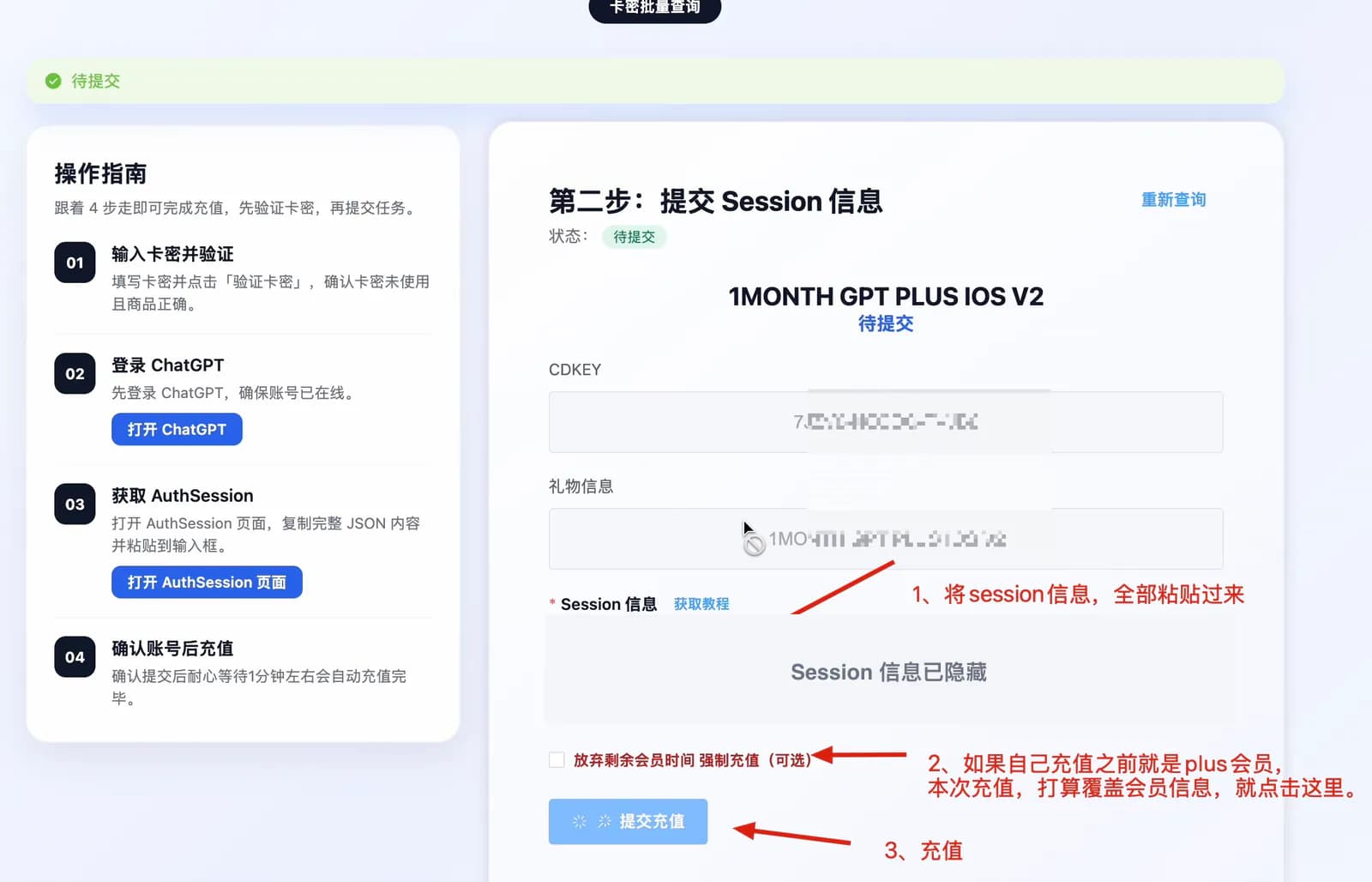This screenshot has width=1372, height=882.
Task: Click the 04 step badge
Action: point(75,656)
